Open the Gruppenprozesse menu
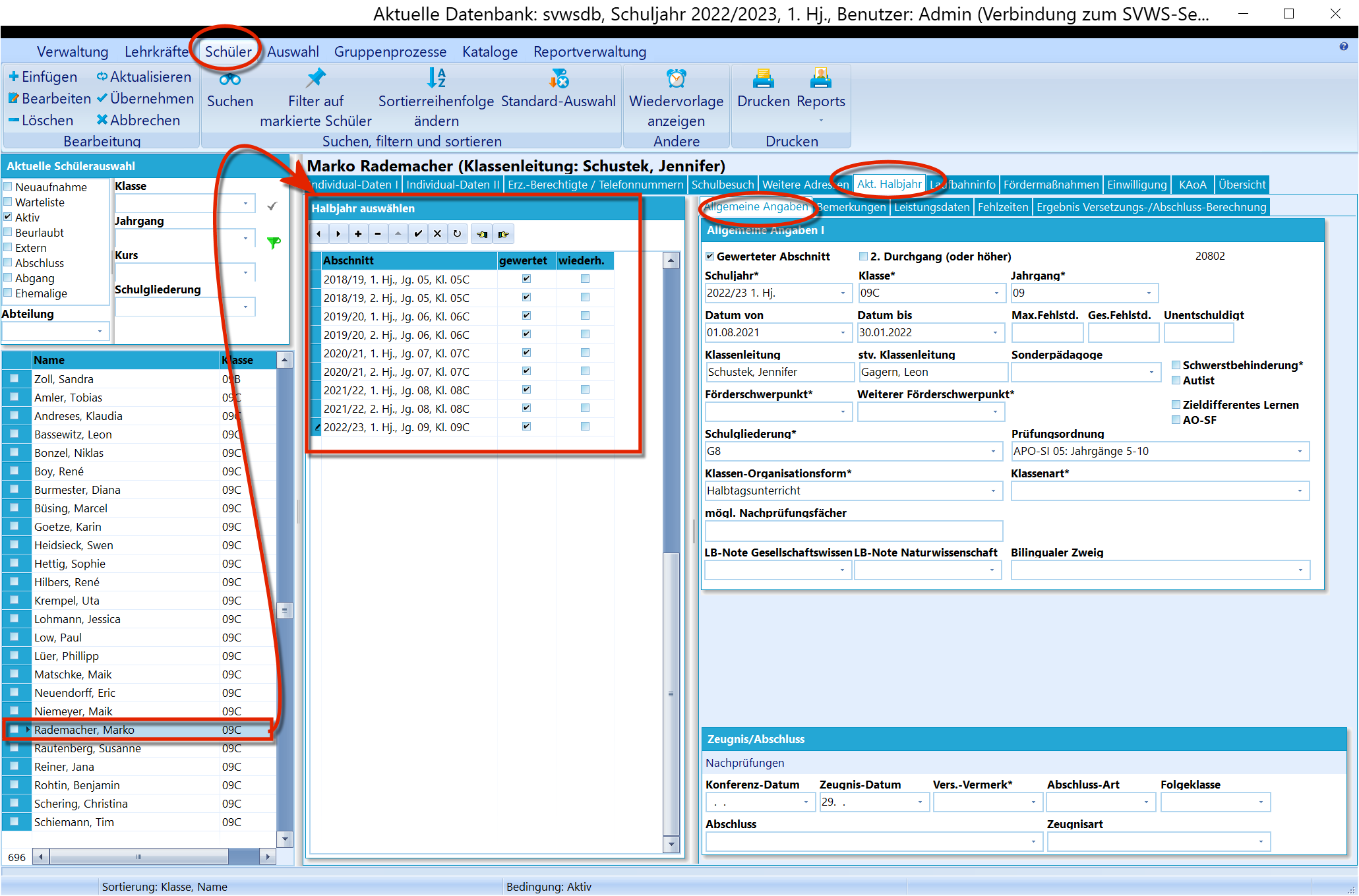The width and height of the screenshot is (1359, 896). tap(390, 51)
